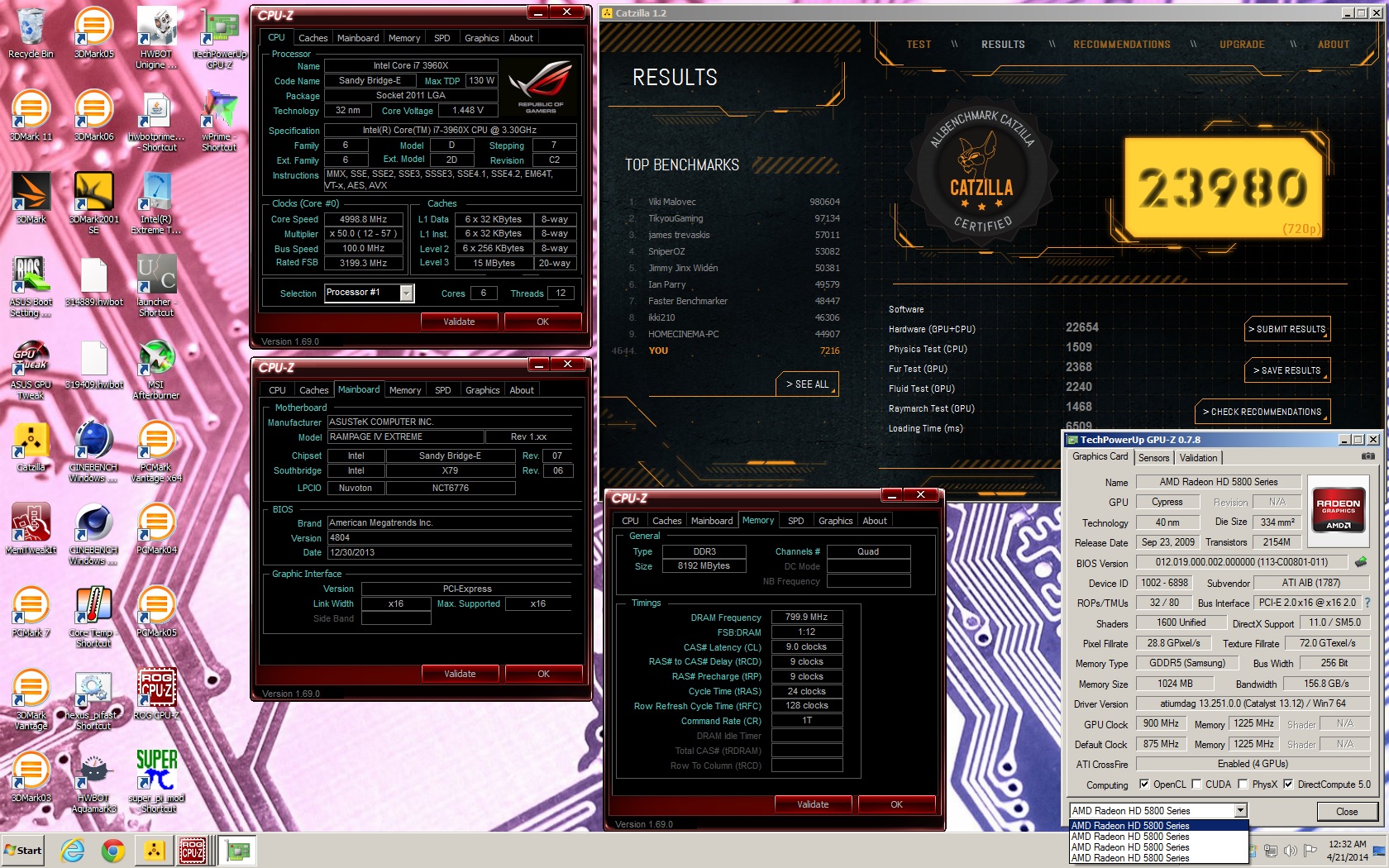
Task: Launch the HWBOT Unigine desktop shortcut
Action: pyautogui.click(x=156, y=38)
